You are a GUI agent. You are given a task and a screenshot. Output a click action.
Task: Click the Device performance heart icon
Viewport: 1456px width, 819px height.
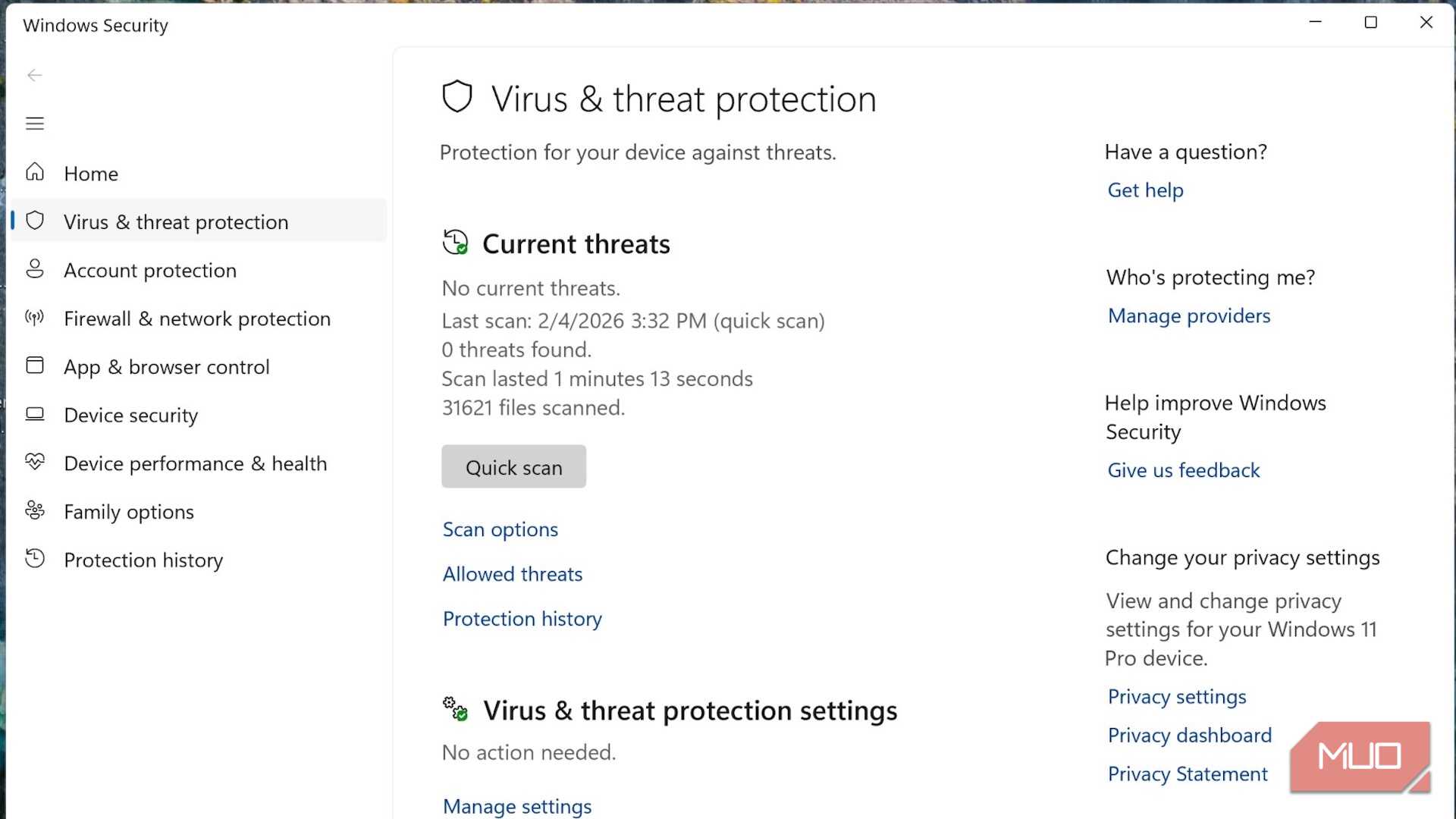[x=35, y=462]
